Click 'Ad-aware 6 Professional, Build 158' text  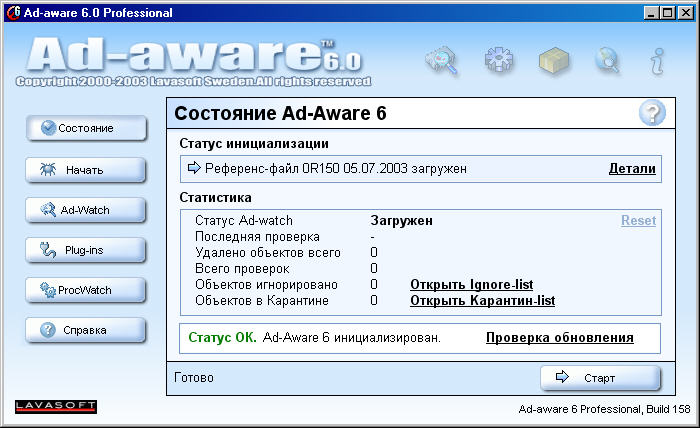click(x=604, y=409)
